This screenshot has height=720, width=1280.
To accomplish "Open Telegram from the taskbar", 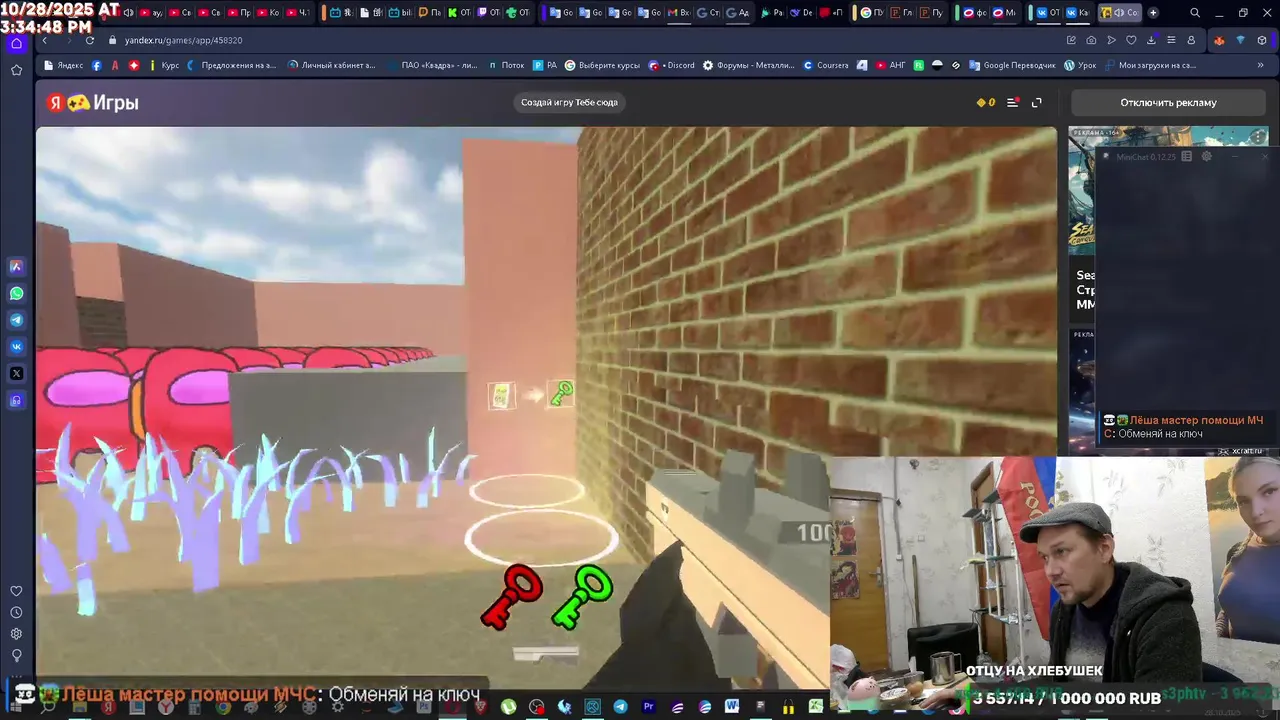I will coord(620,707).
